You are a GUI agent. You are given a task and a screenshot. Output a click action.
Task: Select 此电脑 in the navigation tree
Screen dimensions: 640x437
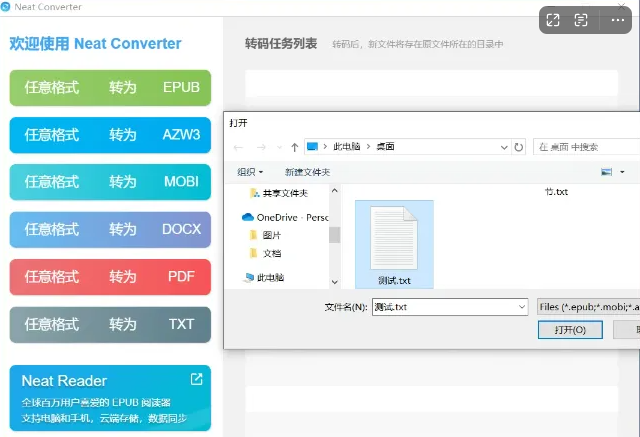(x=264, y=278)
